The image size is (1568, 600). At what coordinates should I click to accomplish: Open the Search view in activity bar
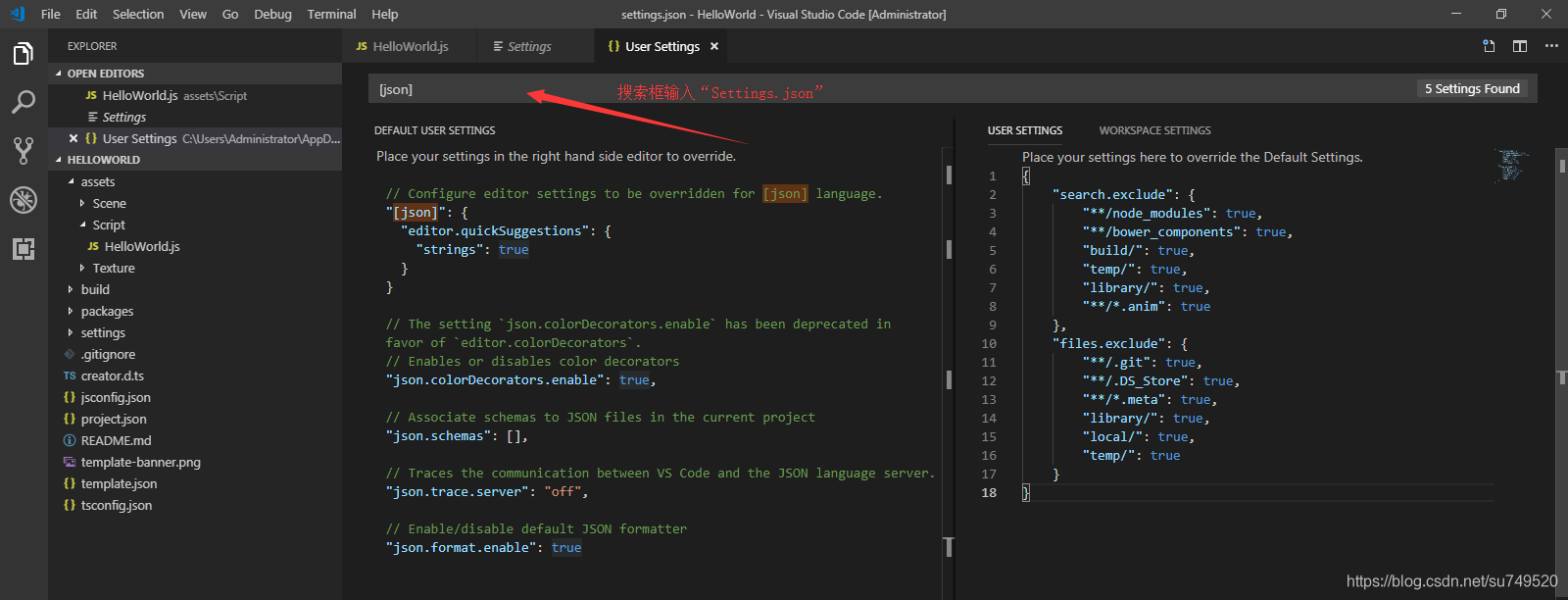[24, 102]
